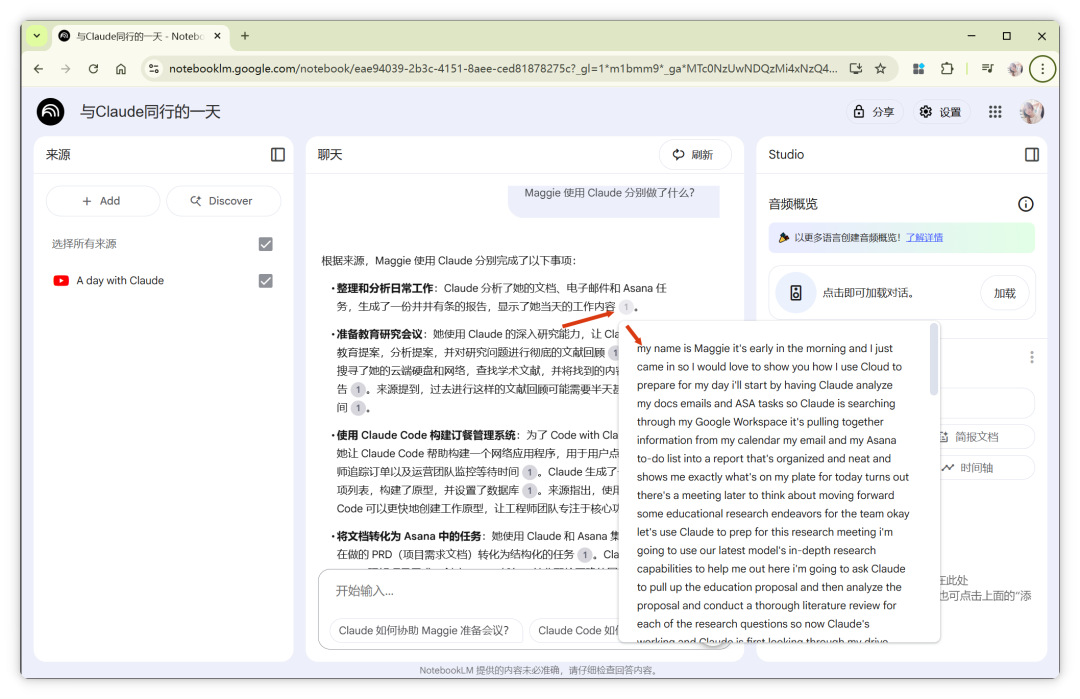Select the Claude Code suggested question chip
The height and width of the screenshot is (699, 1080).
[574, 630]
